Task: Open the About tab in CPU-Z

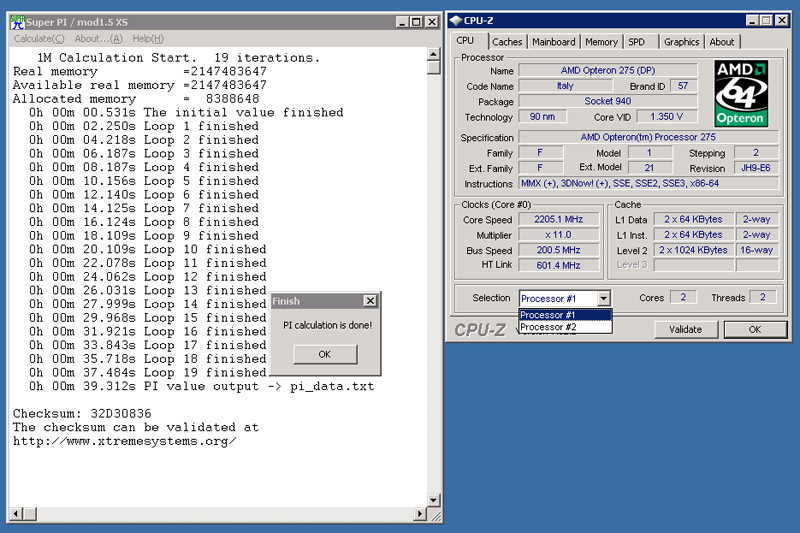Action: click(x=721, y=42)
